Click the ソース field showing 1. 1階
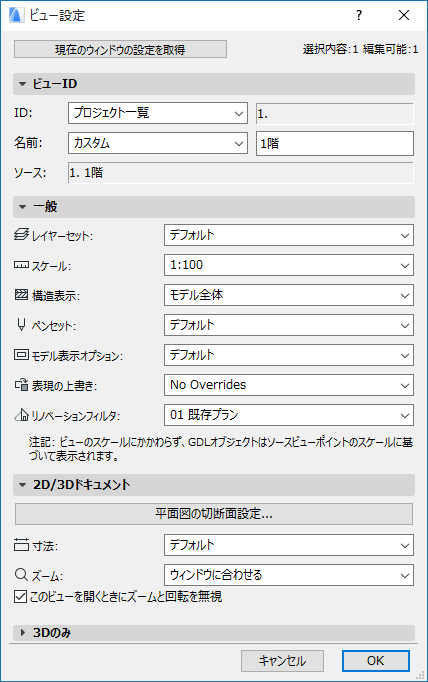This screenshot has width=428, height=682. [241, 173]
